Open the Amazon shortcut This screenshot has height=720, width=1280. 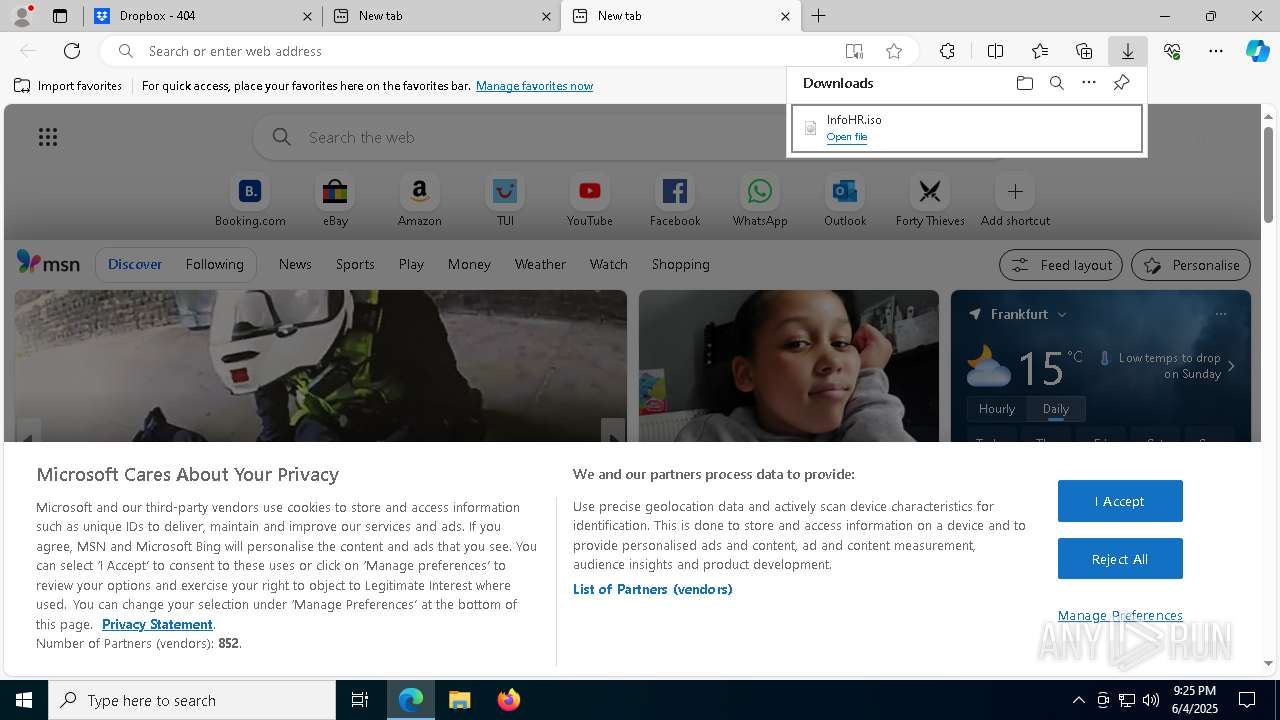(419, 200)
